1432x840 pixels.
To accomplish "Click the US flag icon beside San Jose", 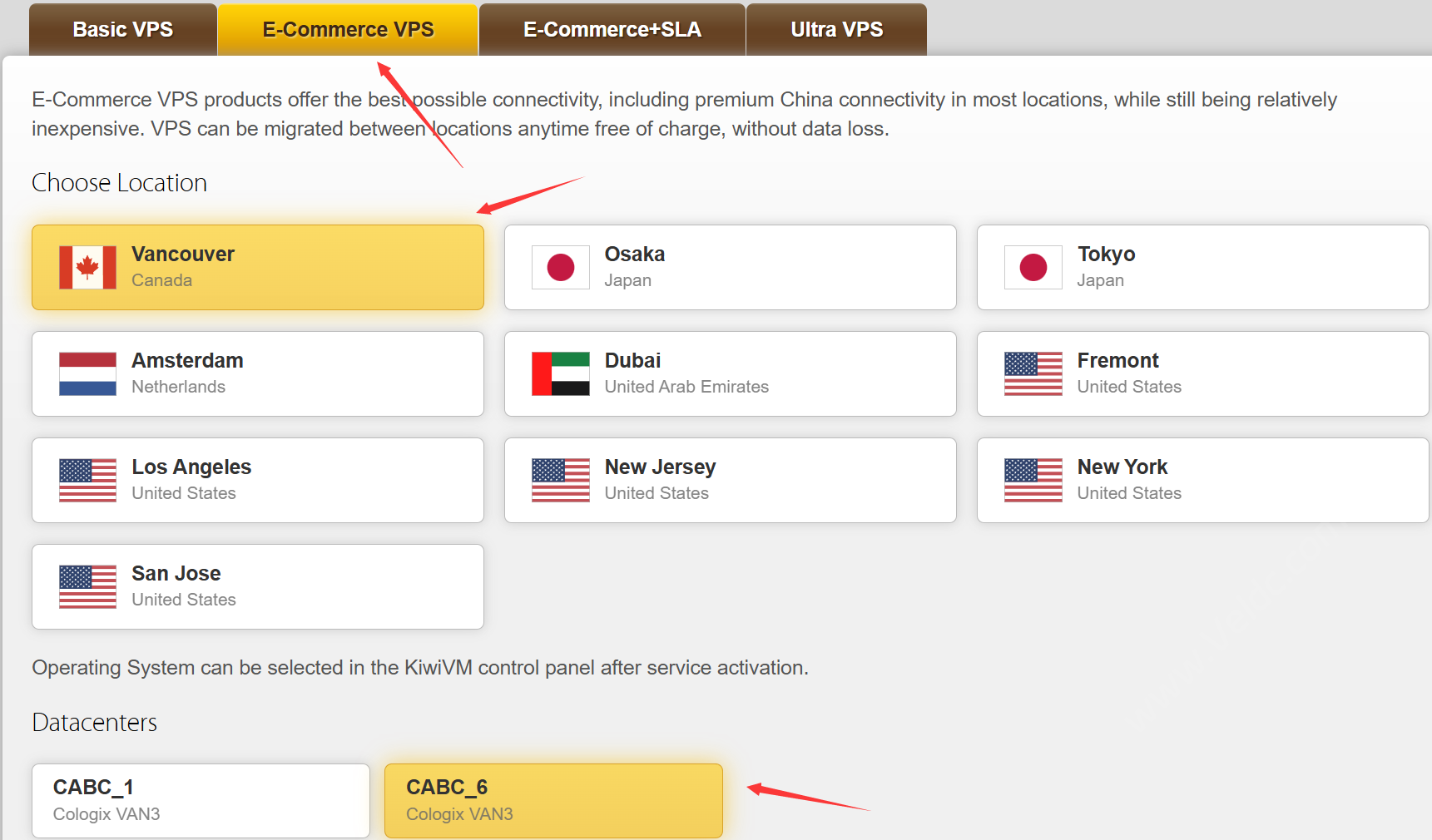I will click(x=87, y=586).
